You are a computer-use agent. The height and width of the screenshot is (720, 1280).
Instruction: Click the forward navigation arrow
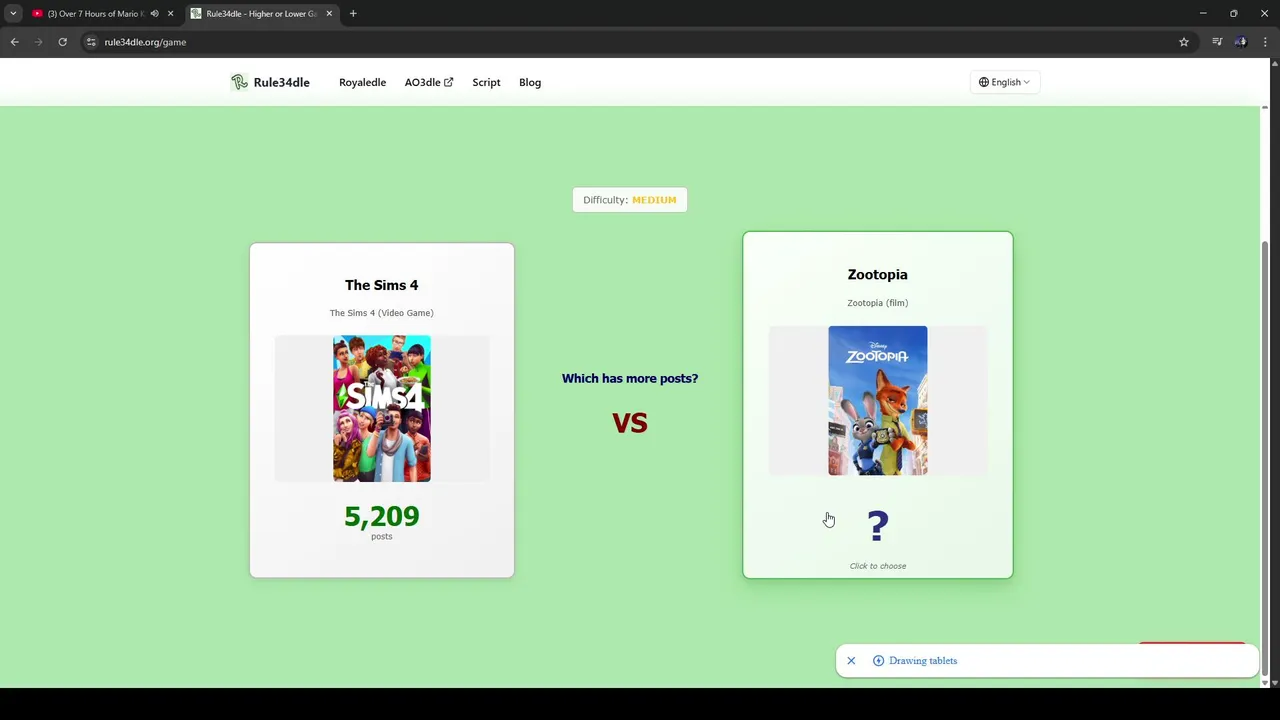[38, 42]
